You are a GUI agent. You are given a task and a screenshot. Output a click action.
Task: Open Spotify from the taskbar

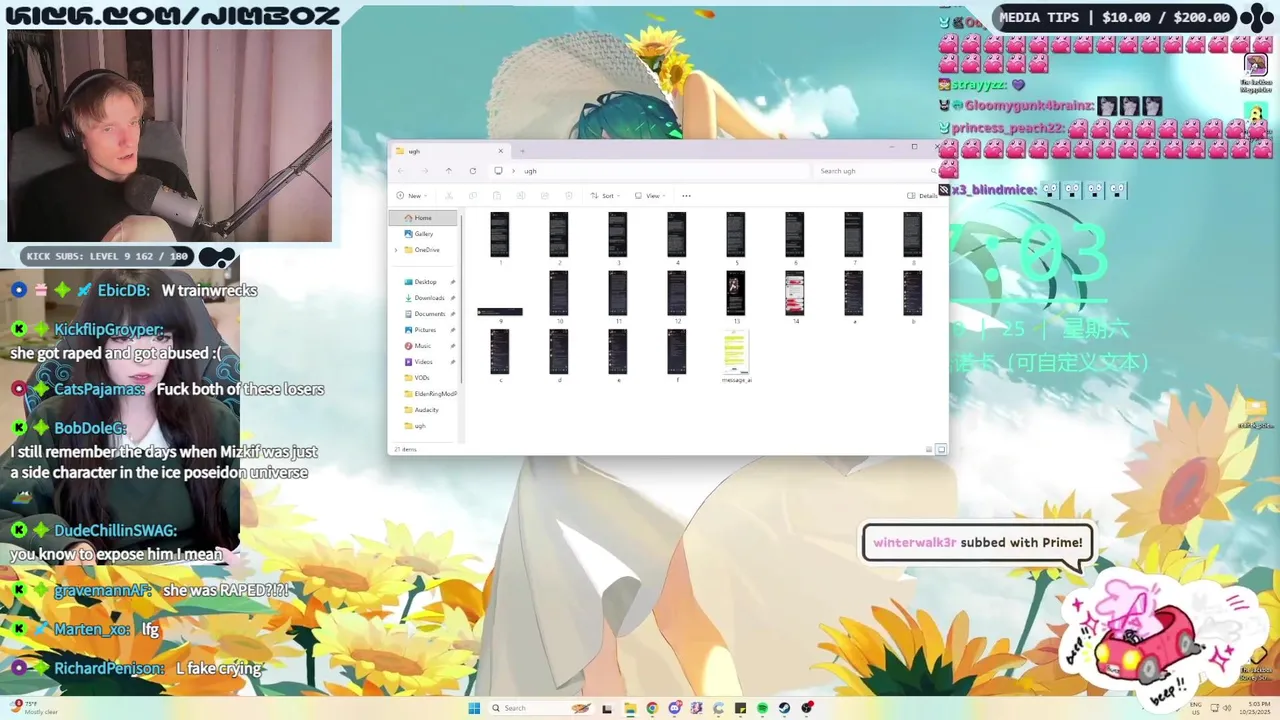[762, 708]
